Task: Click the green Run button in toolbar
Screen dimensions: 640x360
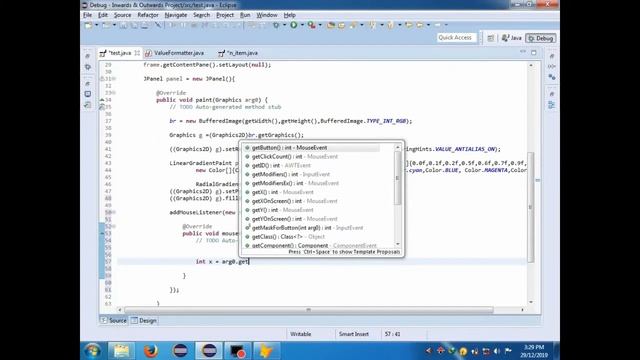Action: 293,25
